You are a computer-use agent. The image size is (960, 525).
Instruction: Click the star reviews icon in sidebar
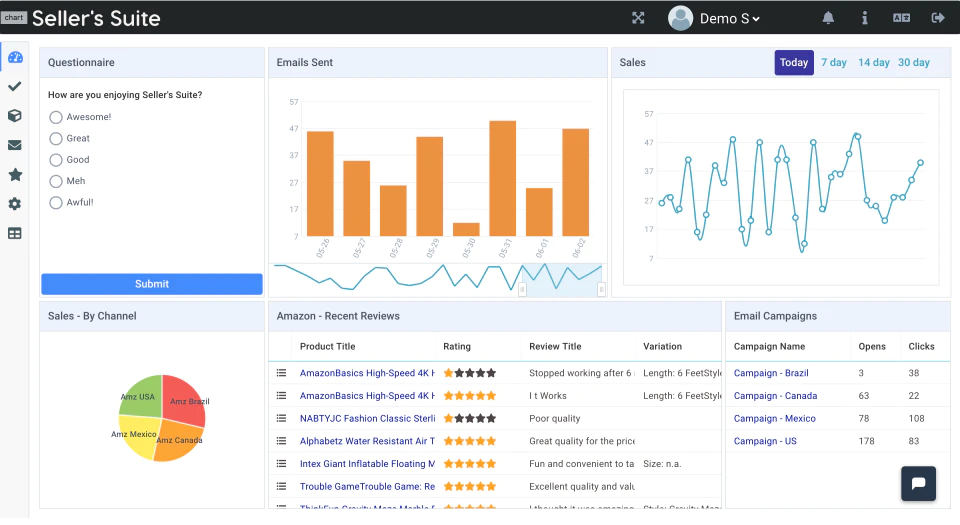(15, 174)
